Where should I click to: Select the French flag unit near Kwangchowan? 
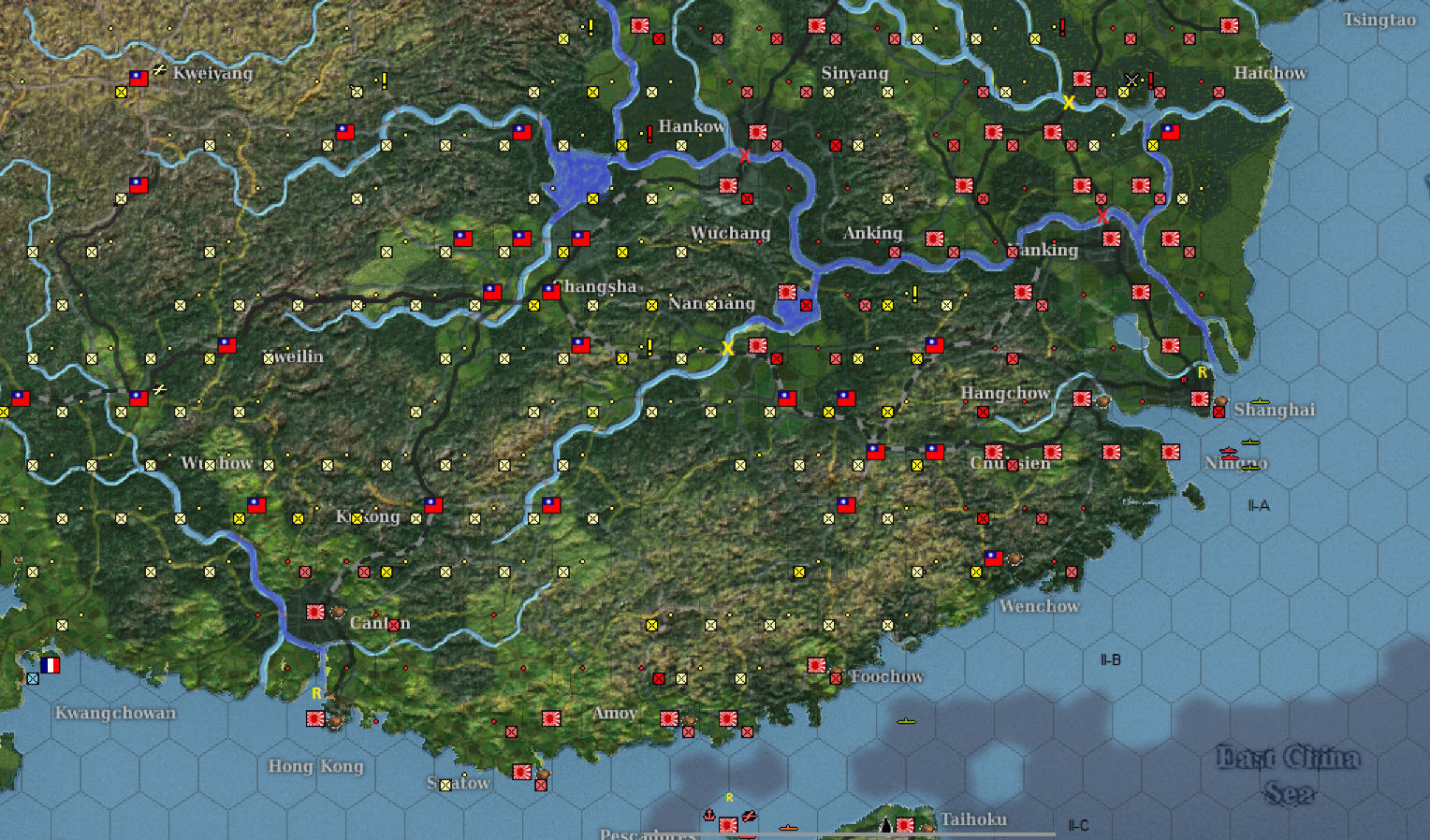tap(52, 665)
